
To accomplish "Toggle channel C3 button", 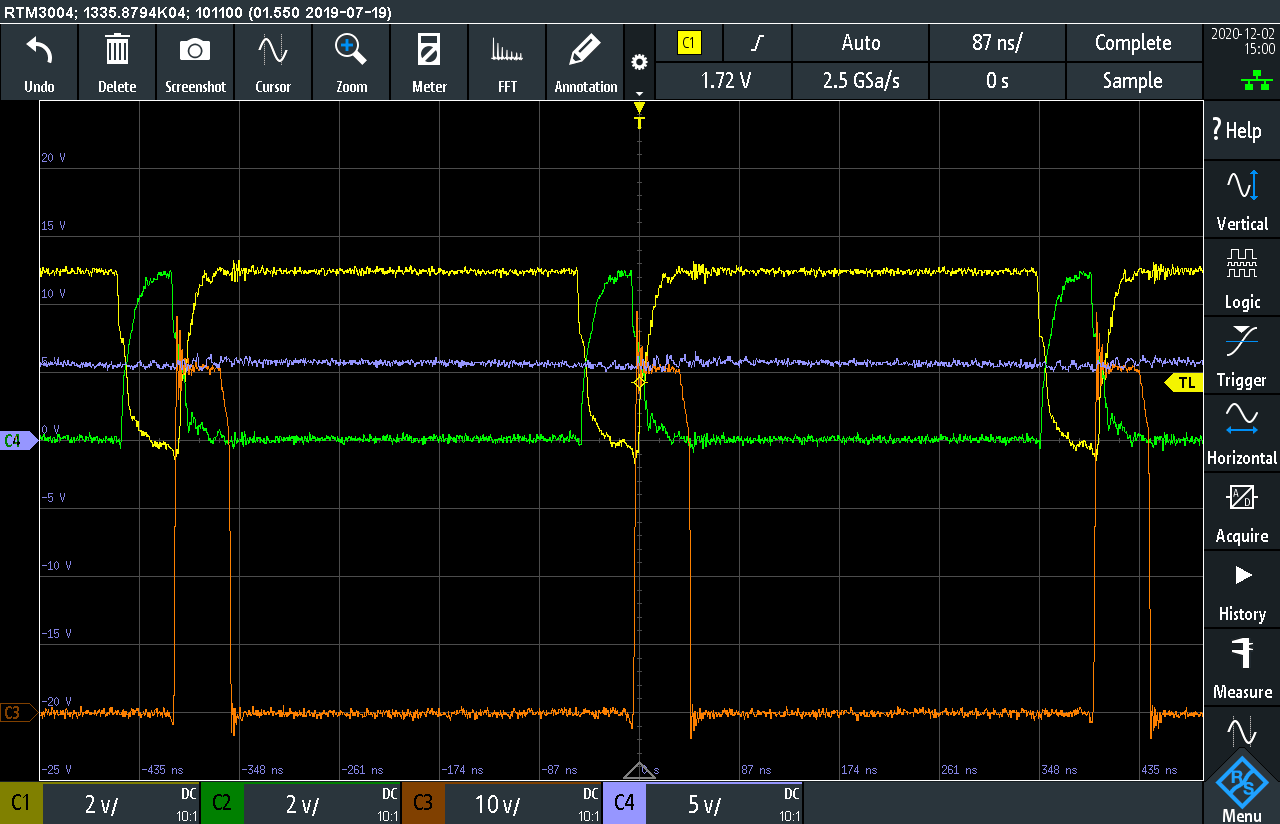I will click(x=423, y=803).
